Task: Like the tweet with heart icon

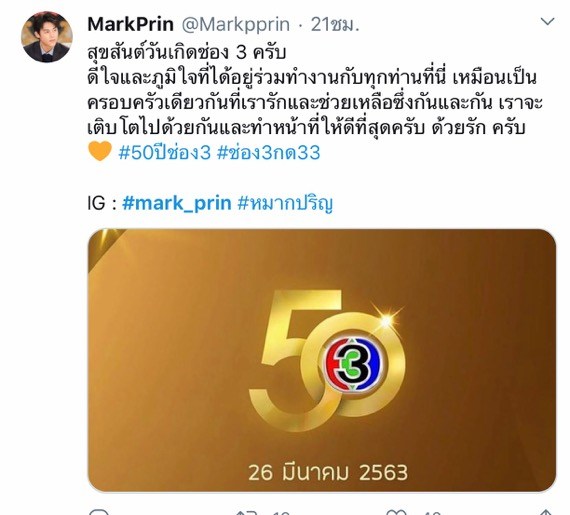Action: pyautogui.click(x=396, y=512)
